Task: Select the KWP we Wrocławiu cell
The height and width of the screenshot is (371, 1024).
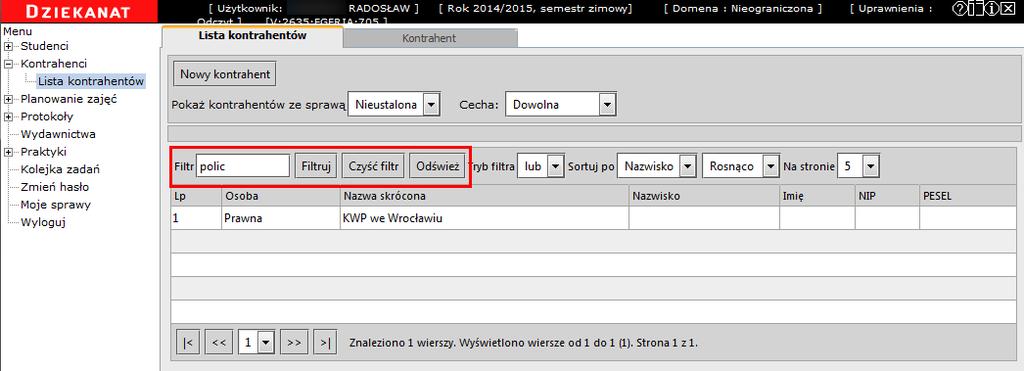Action: pos(485,218)
